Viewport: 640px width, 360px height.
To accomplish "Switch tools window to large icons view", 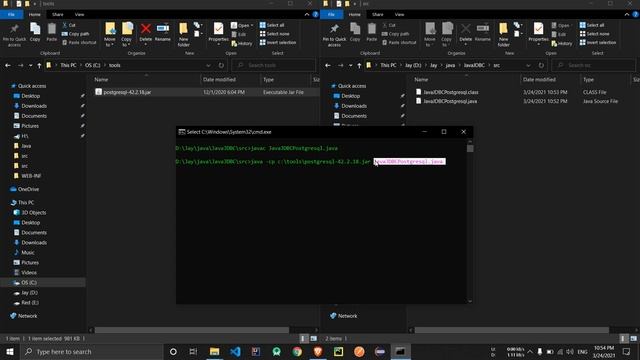I will 313,338.
